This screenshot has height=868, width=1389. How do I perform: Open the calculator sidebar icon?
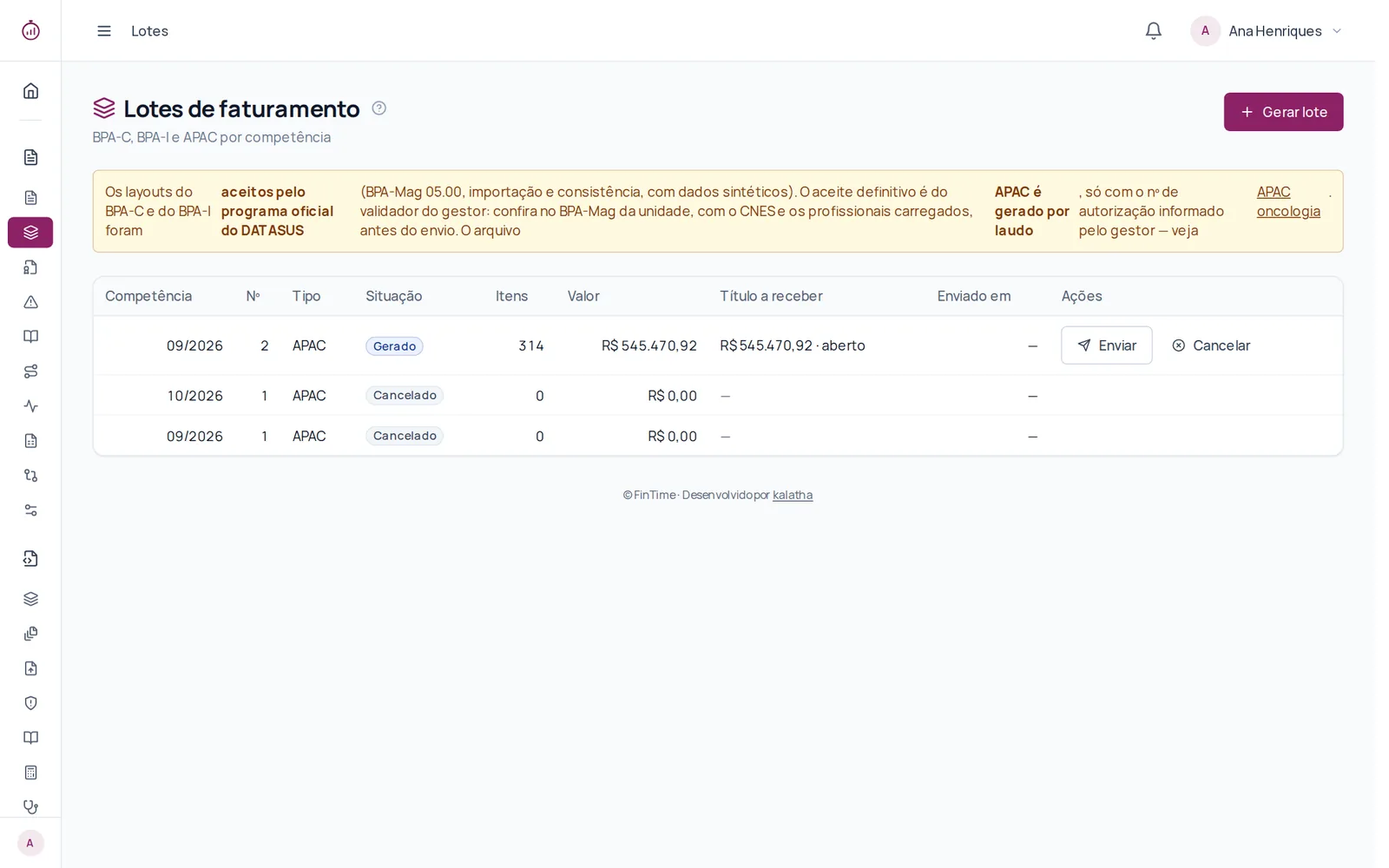(30, 773)
